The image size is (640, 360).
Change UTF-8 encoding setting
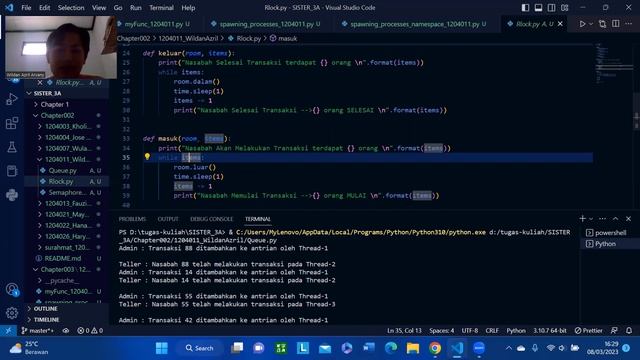[469, 331]
